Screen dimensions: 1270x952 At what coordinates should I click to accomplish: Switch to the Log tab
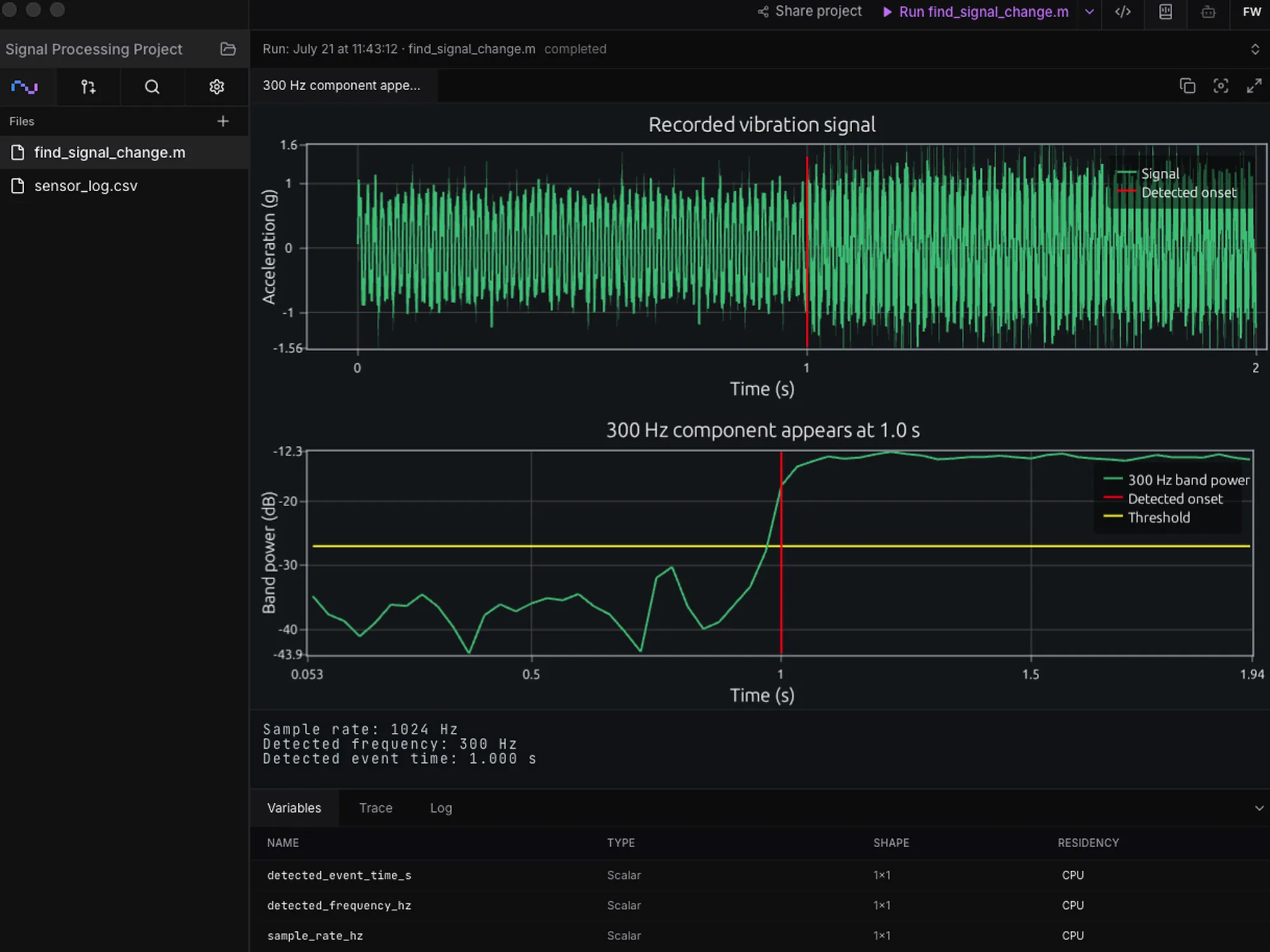[x=441, y=808]
